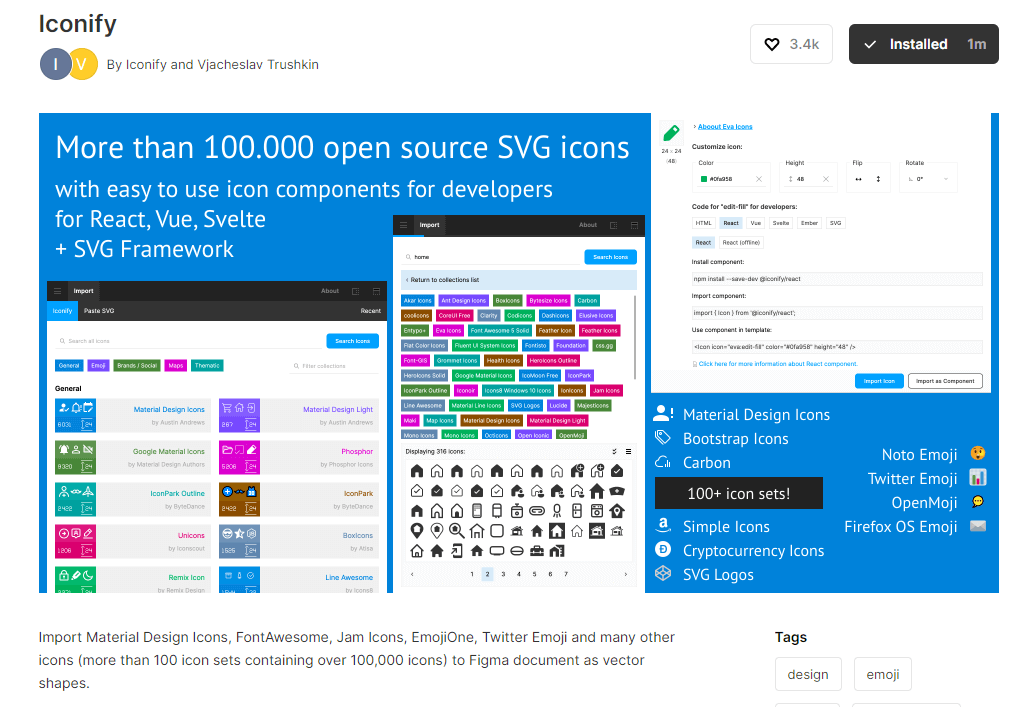1029x707 pixels.
Task: Open the Rotate dropdown
Action: [x=929, y=179]
